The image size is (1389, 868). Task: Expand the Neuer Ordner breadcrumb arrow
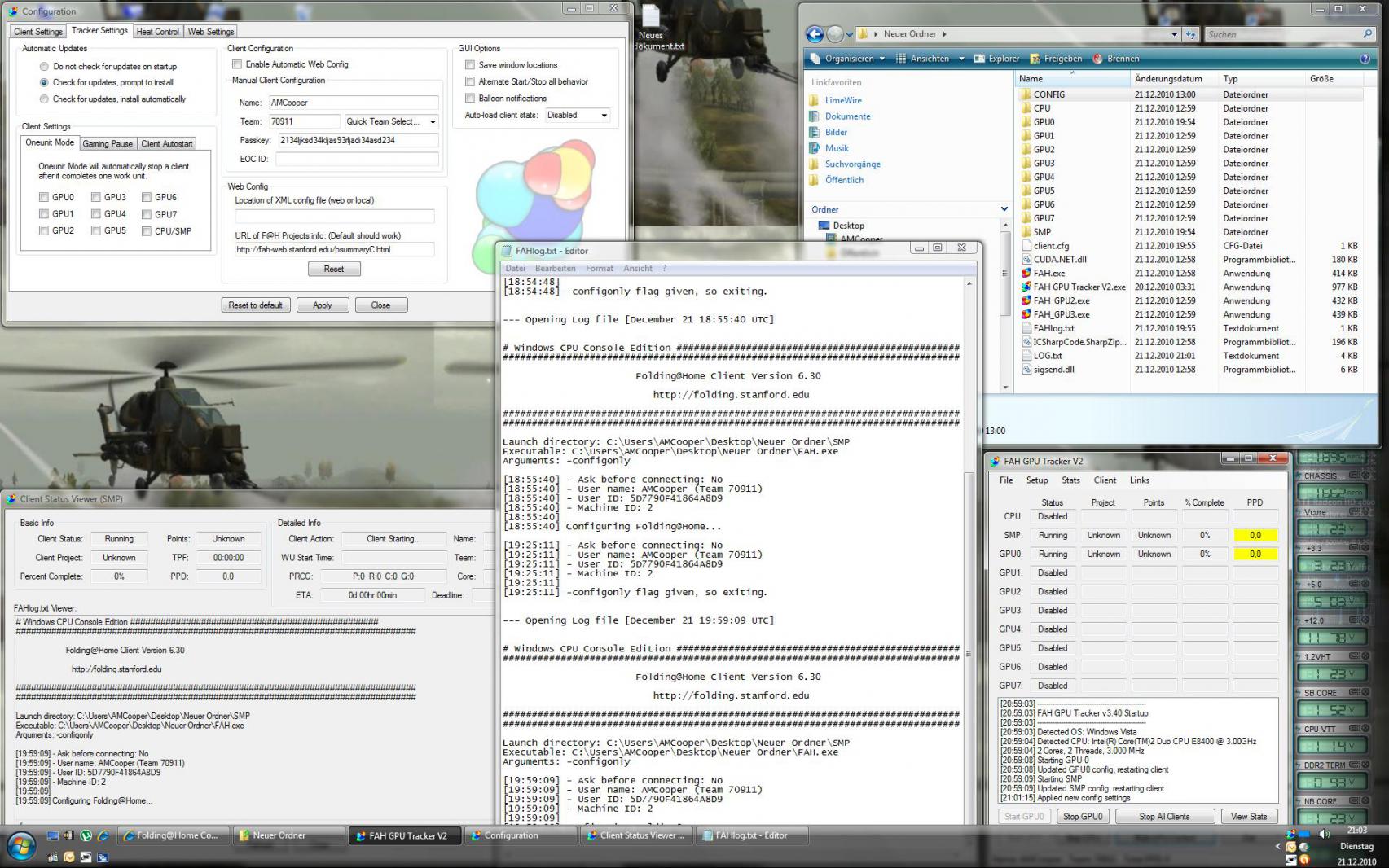[944, 34]
